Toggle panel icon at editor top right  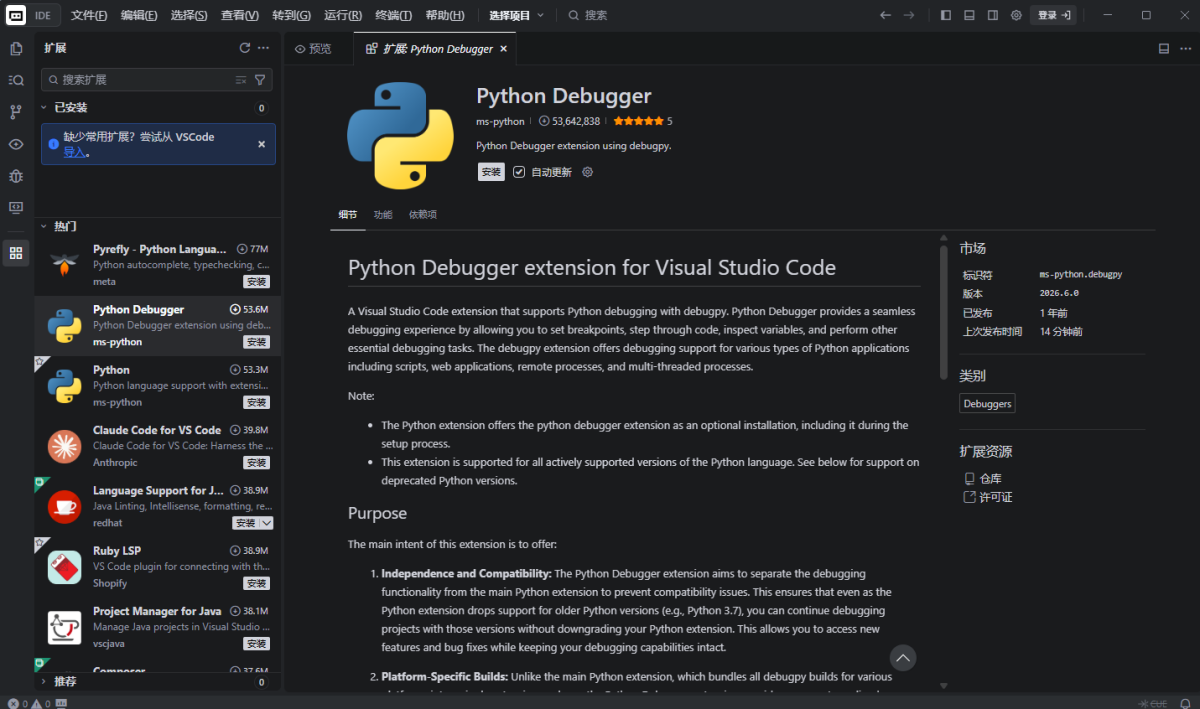pyautogui.click(x=1164, y=48)
